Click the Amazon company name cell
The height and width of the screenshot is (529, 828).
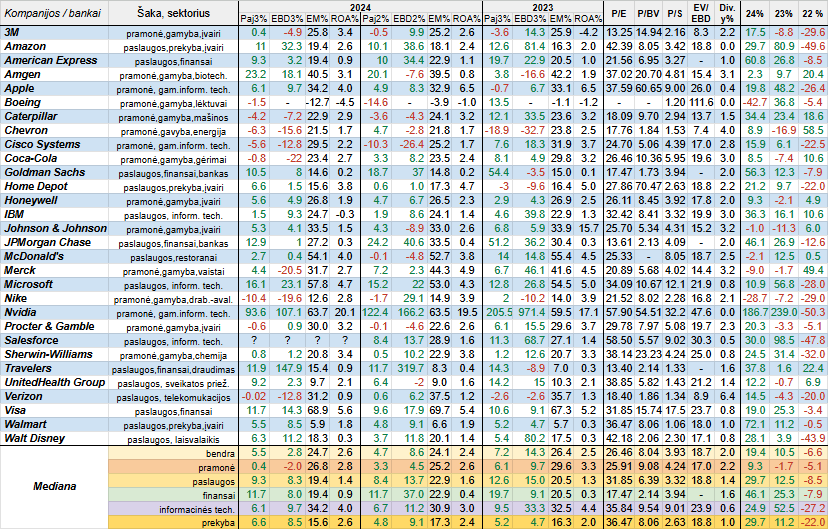click(54, 46)
